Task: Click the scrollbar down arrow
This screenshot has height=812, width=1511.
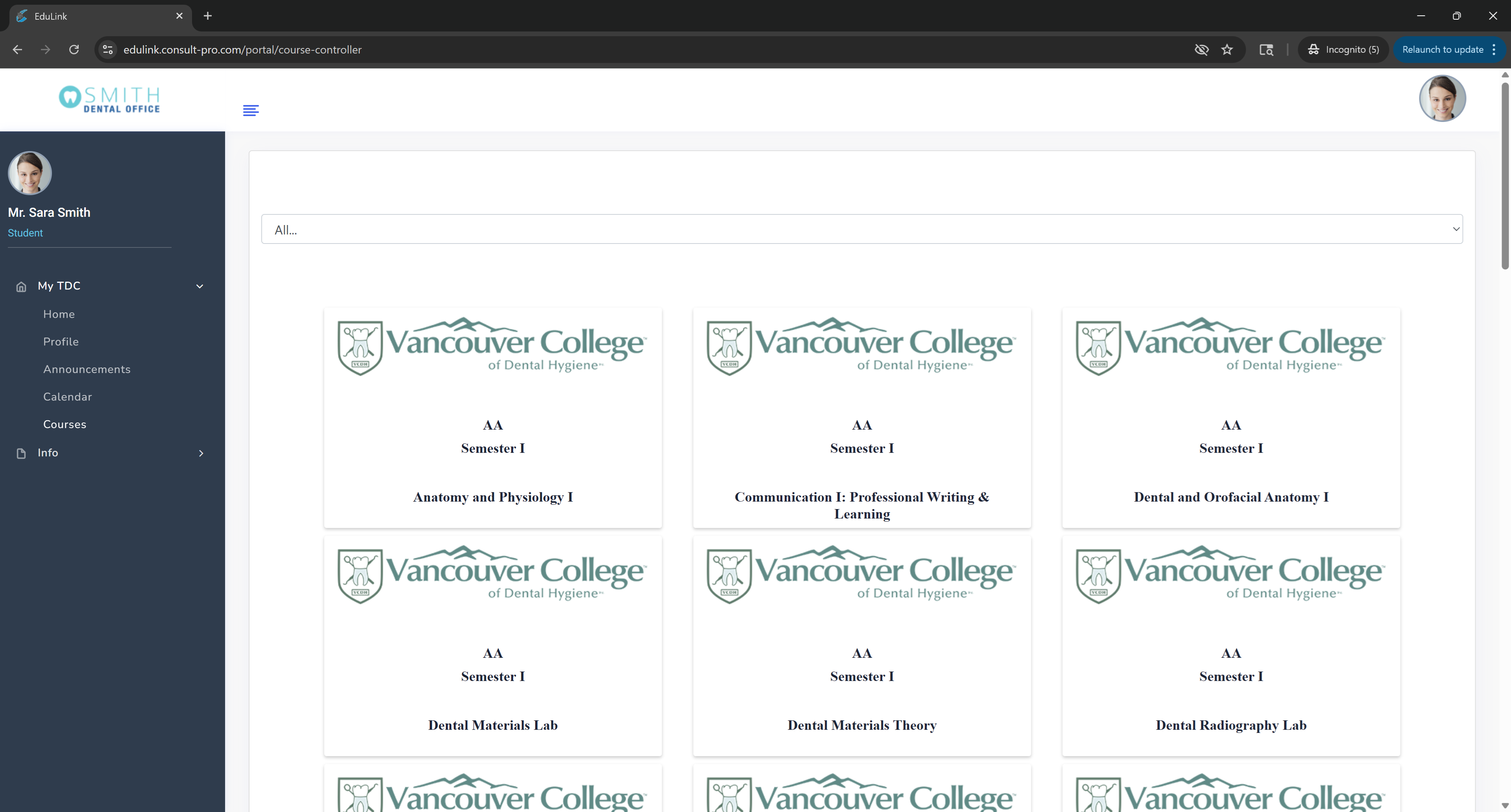Action: pos(1505,806)
